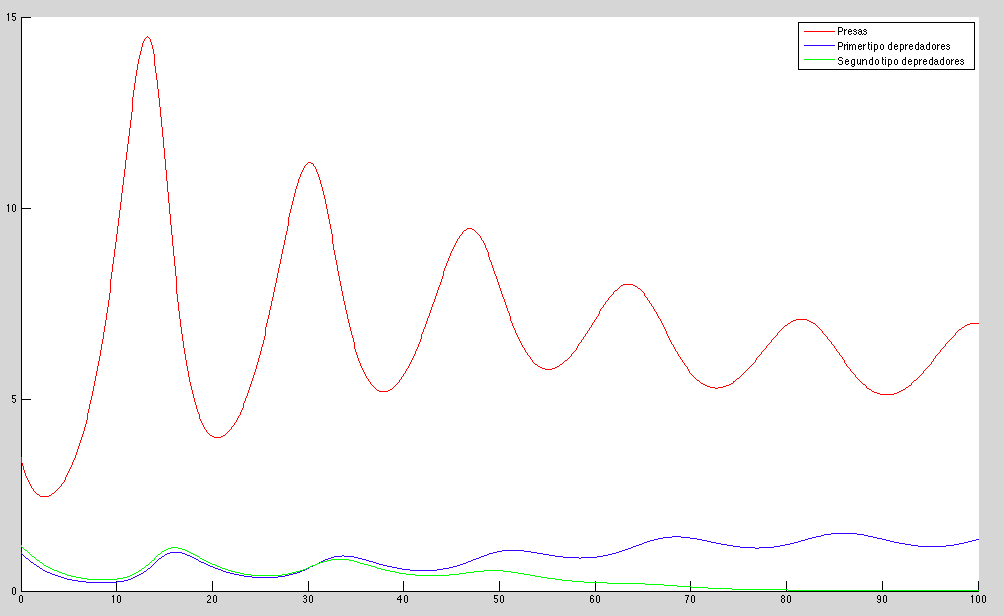Viewport: 1004px width, 616px height.
Task: Select the y-axis tick label 15
Action: (x=10, y=18)
